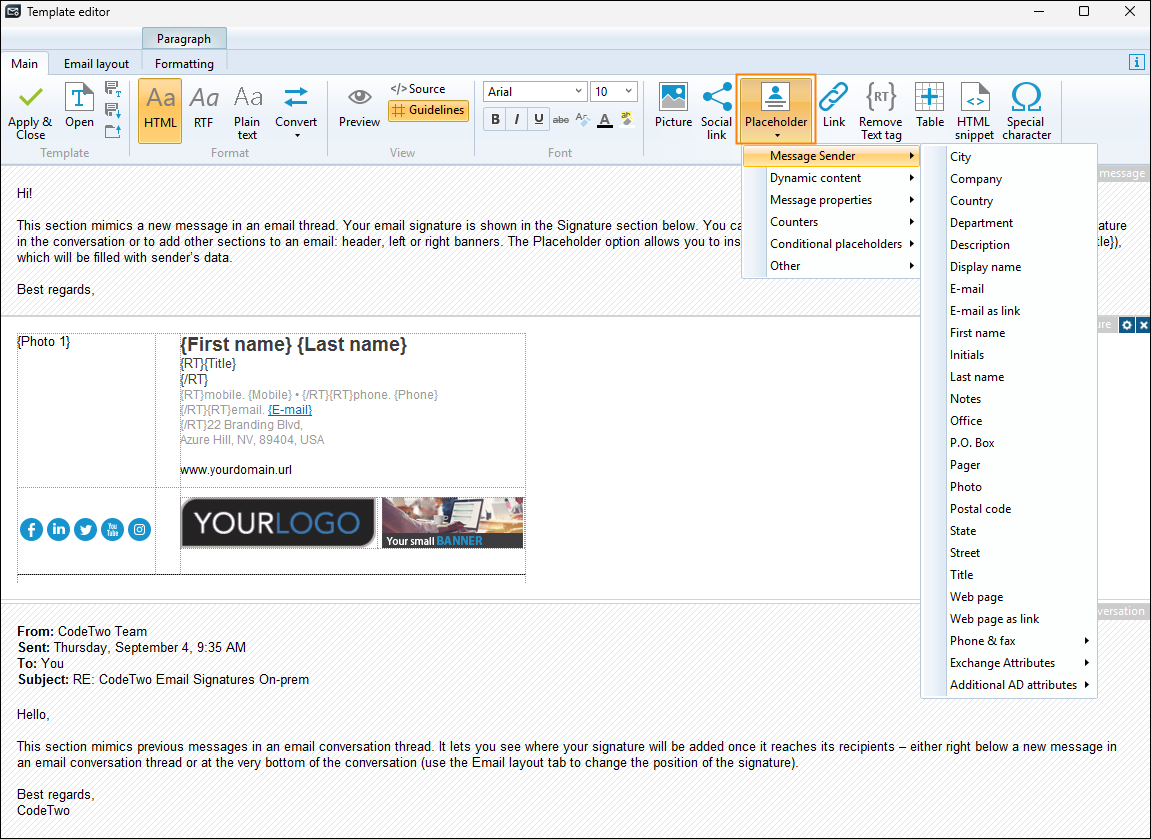Screen dimensions: 1151x839
Task: Switch to the Email layout tab
Action: click(96, 64)
